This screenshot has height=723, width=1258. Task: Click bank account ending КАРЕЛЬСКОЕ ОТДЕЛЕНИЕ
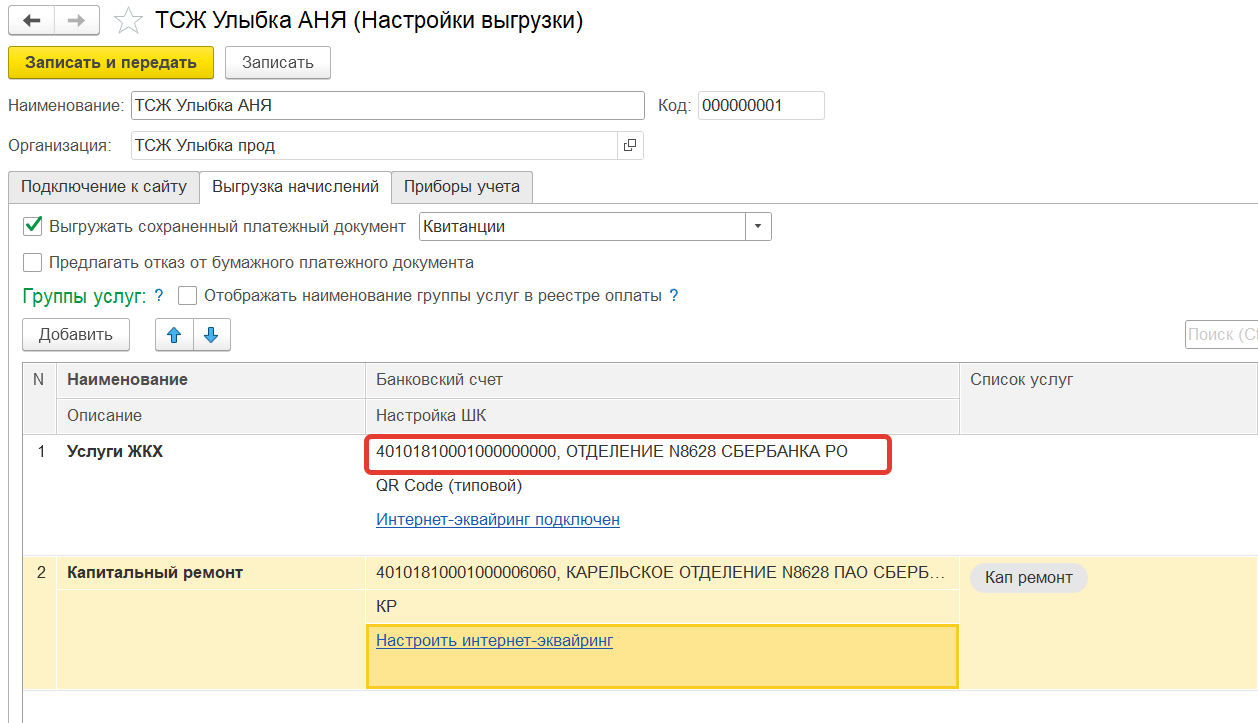click(660, 573)
